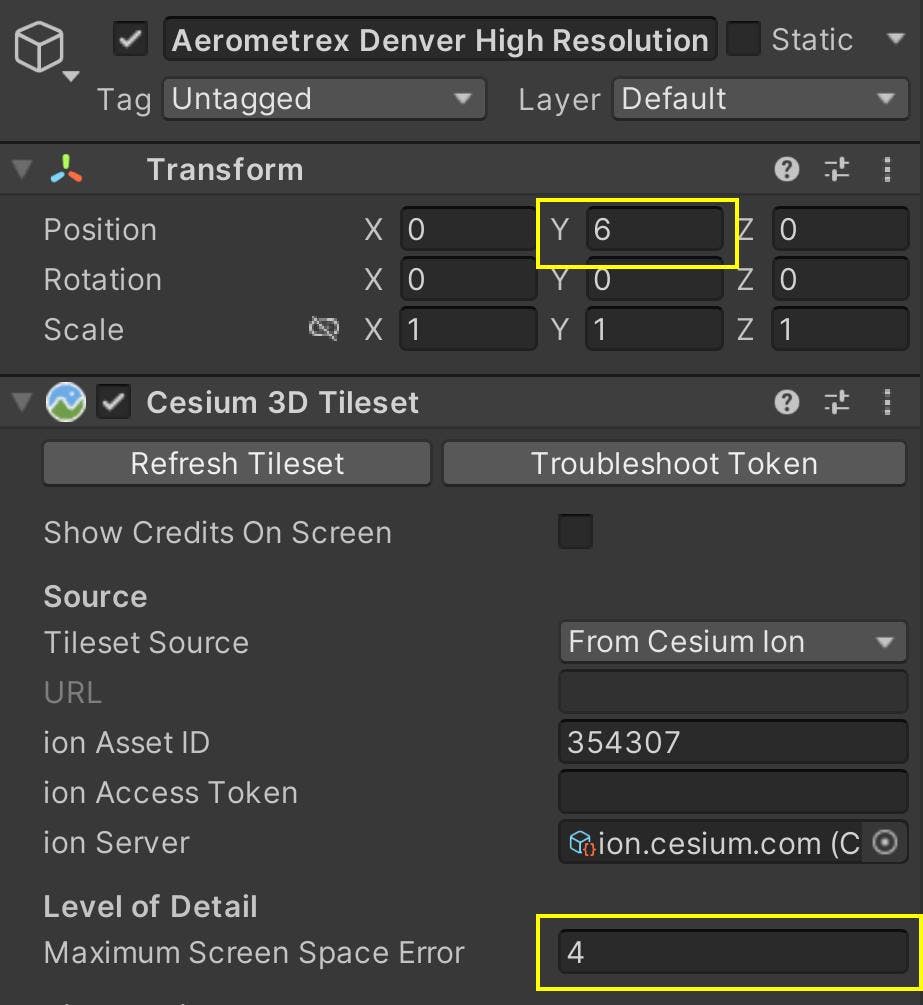
Task: Click the Cesium component help icon
Action: (787, 402)
